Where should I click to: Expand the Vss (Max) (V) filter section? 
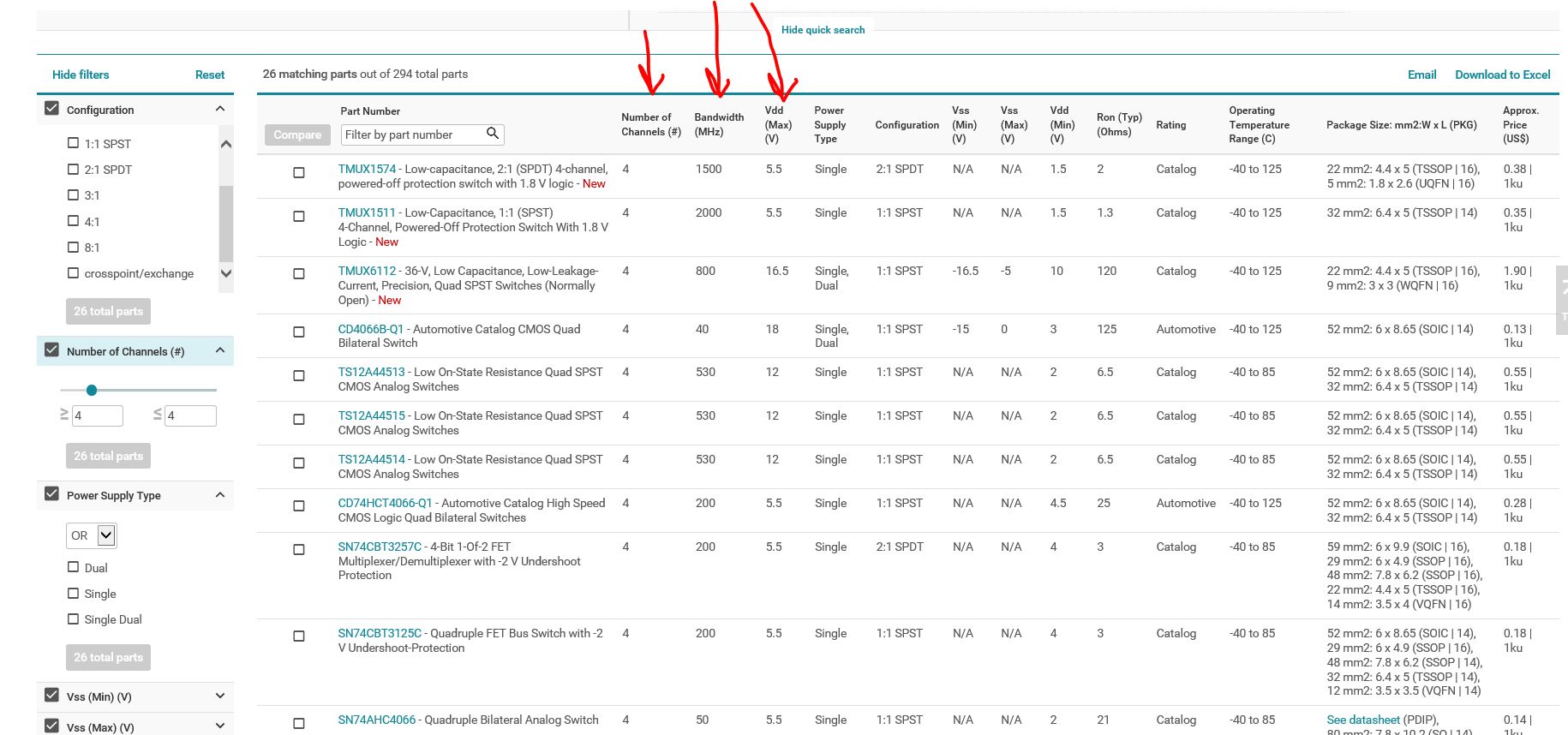click(220, 726)
